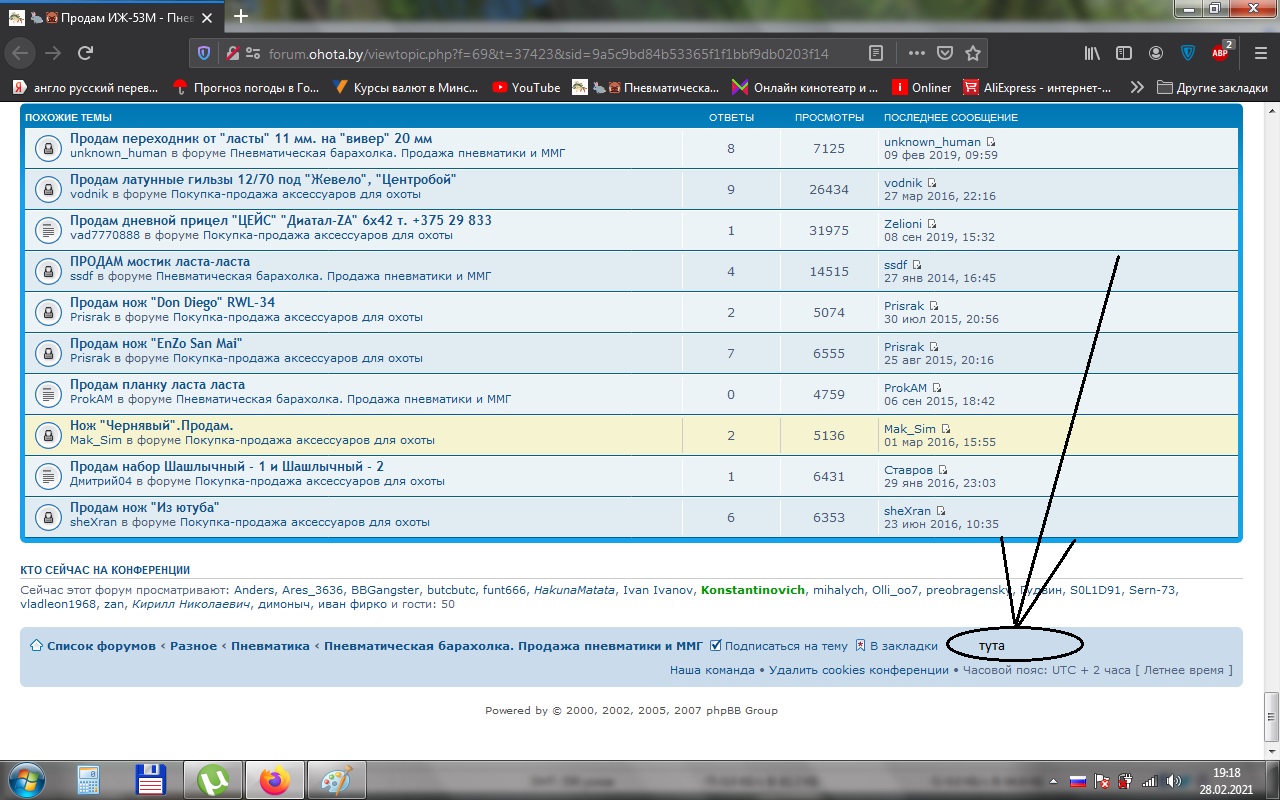The width and height of the screenshot is (1280, 800).
Task: Show hidden system tray icons arrow
Action: [x=1052, y=780]
